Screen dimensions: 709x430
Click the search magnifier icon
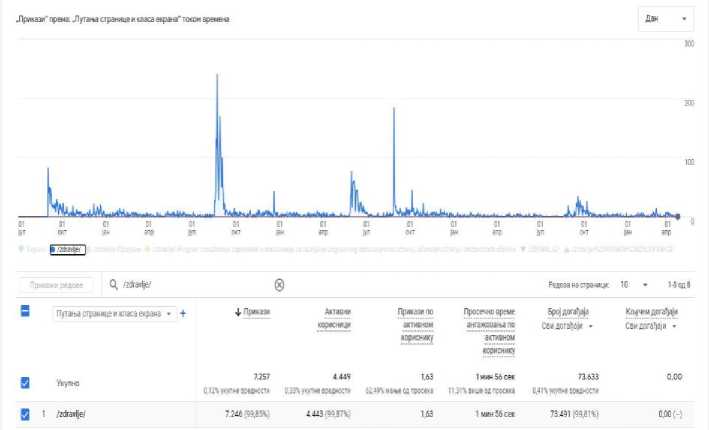pos(113,284)
